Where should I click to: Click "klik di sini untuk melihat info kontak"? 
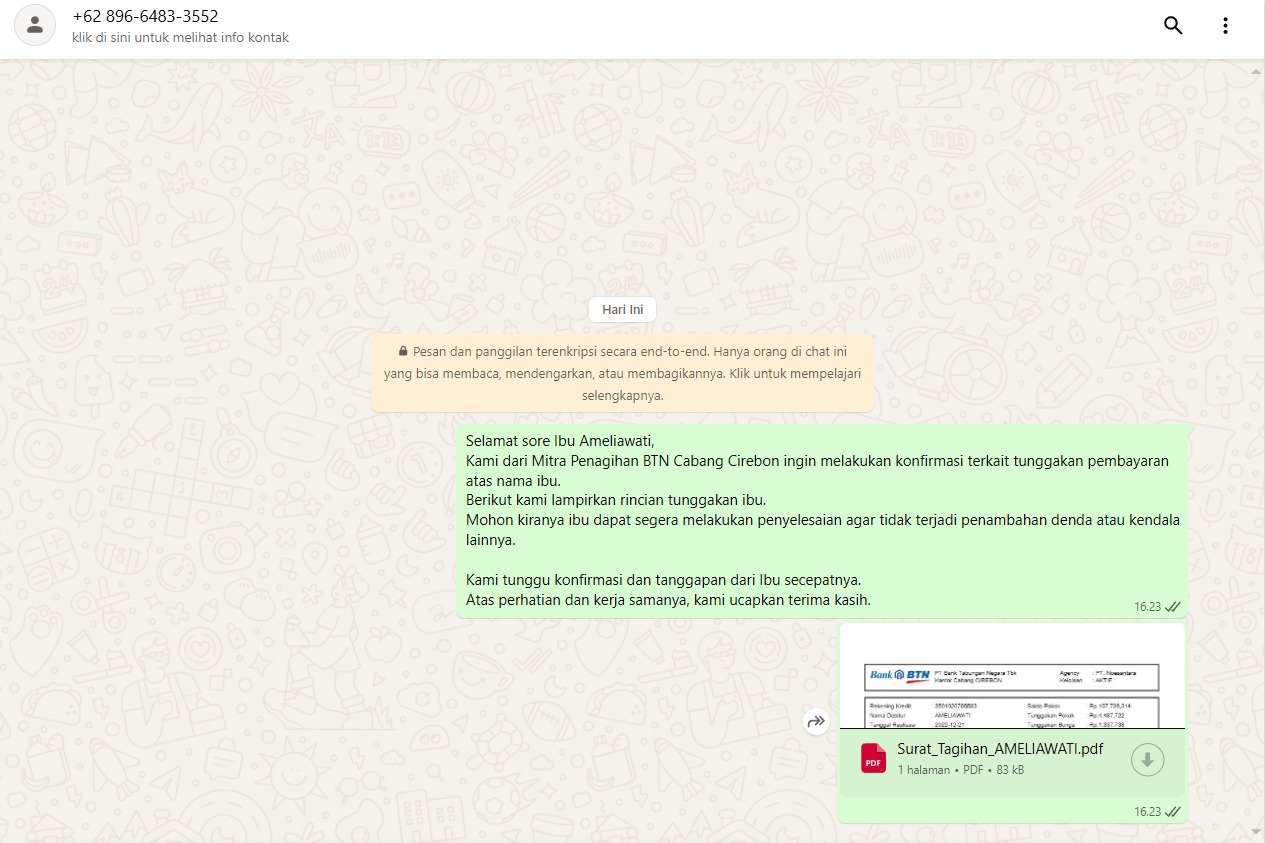pyautogui.click(x=180, y=38)
